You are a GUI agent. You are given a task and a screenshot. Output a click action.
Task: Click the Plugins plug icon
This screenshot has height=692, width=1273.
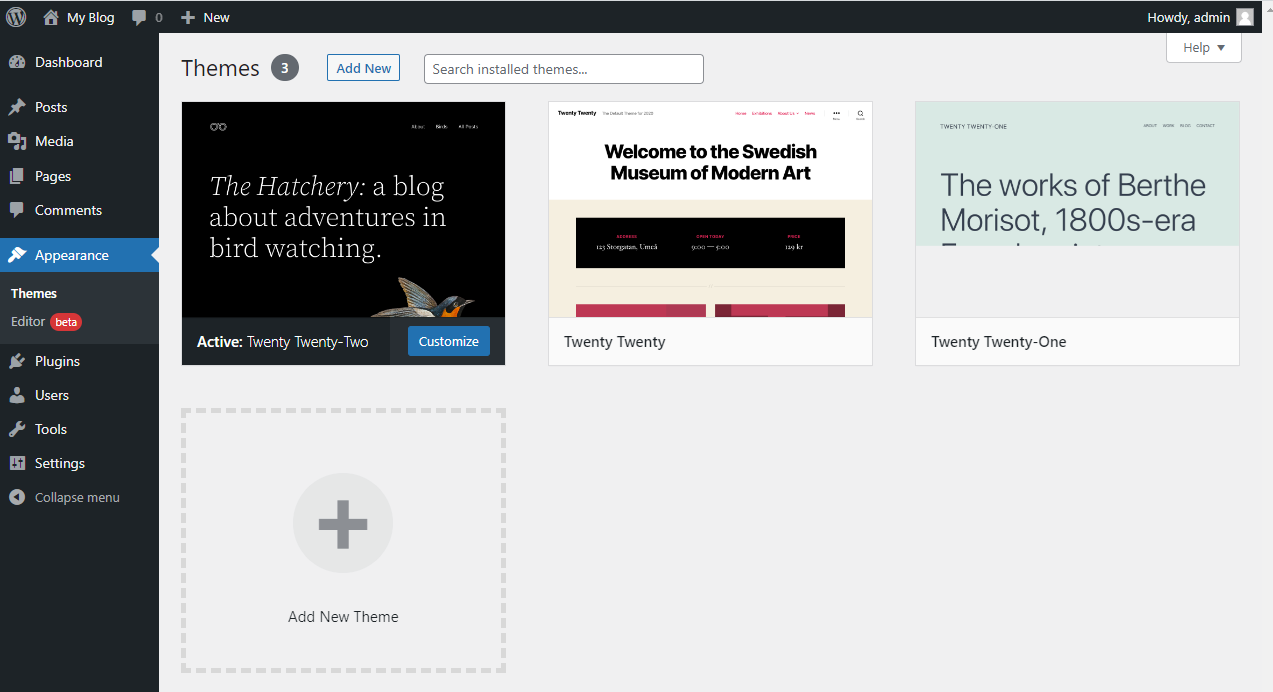tap(17, 361)
